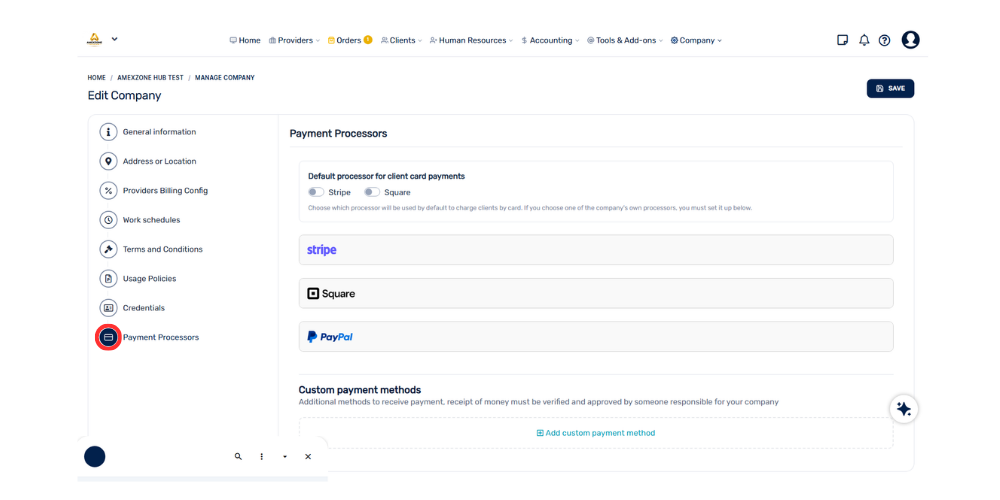Click the SAVE button

(x=890, y=89)
